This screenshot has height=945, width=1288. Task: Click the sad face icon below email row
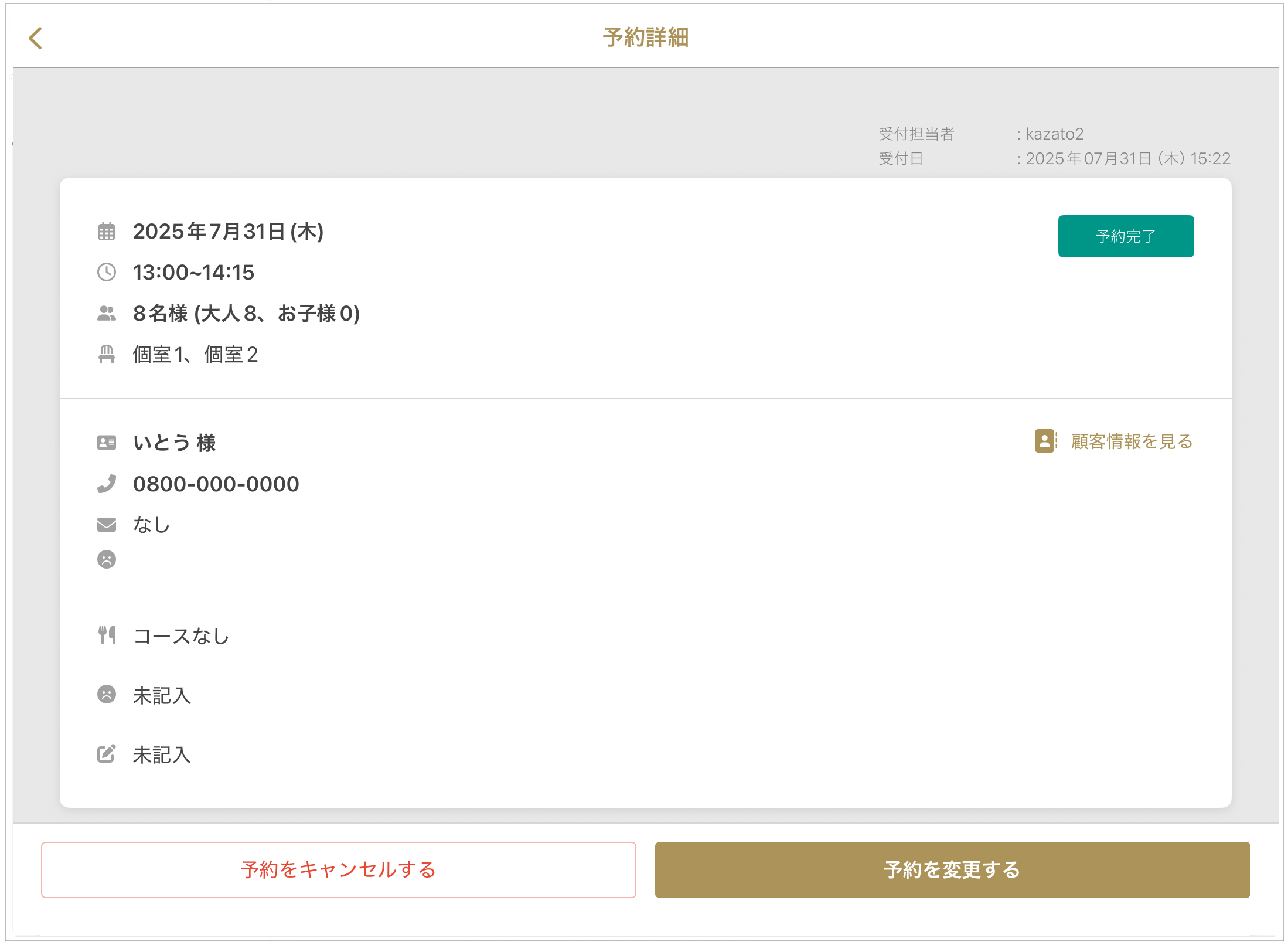click(x=106, y=559)
